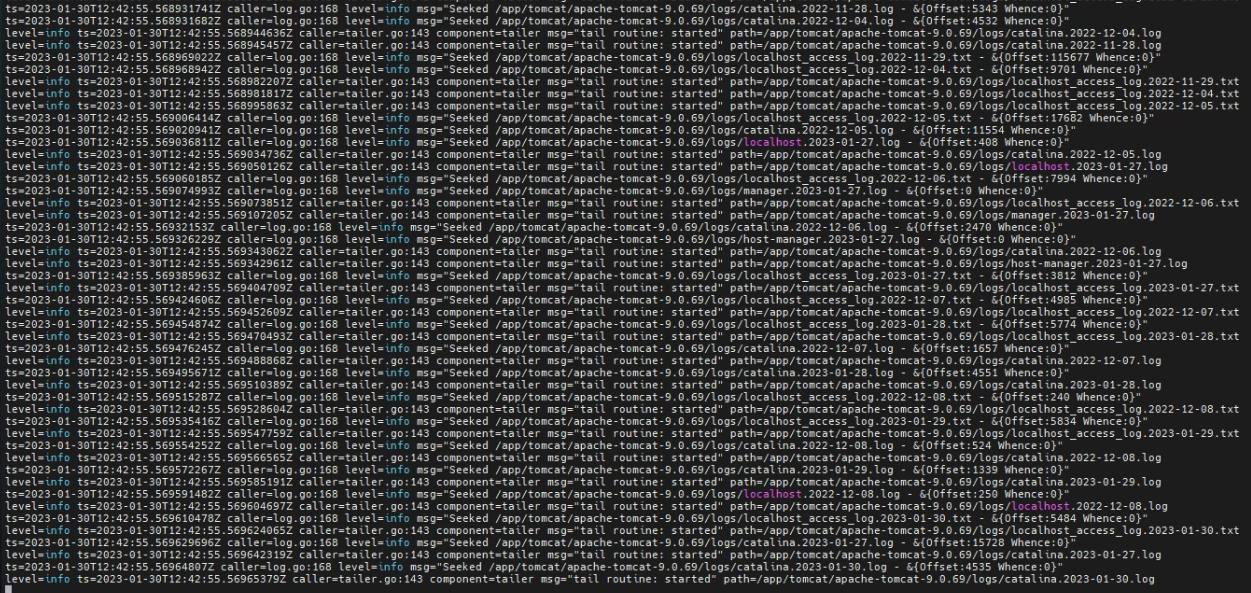Screen dimensions: 1251x593
Task: Select timestamp "ts=2023-01-30T12:42:55.569488868Z"
Action: [185, 363]
